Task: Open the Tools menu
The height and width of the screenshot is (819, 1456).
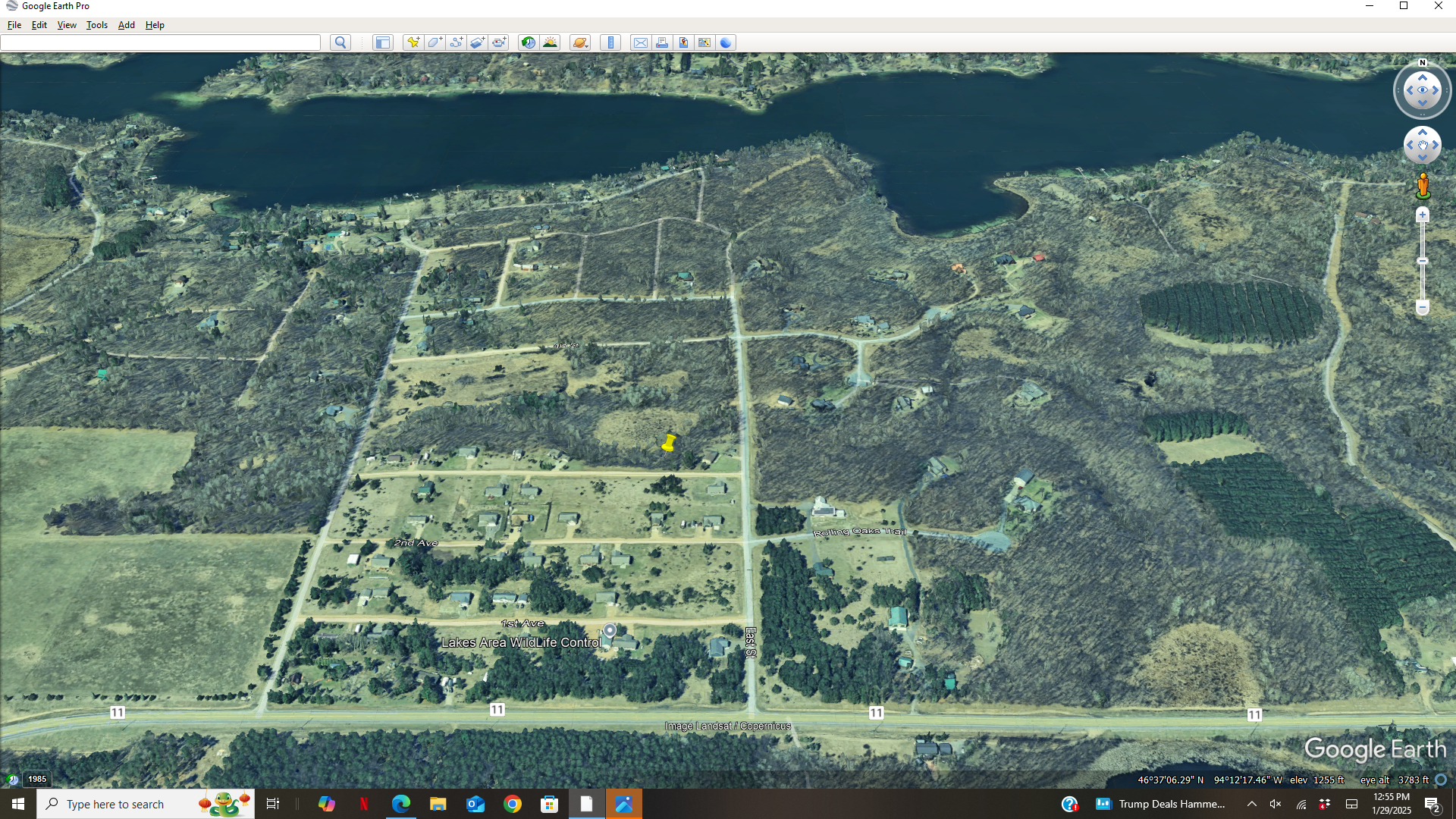Action: (x=96, y=25)
